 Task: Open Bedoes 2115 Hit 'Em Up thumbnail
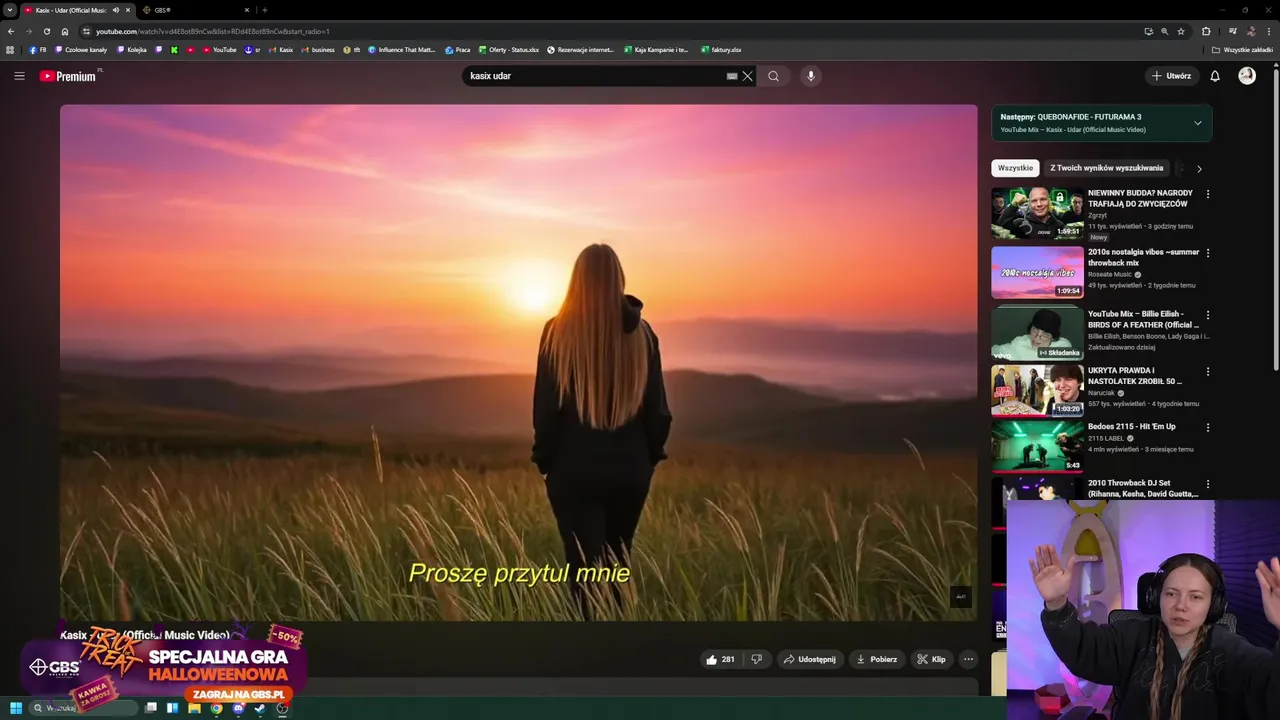(1037, 446)
